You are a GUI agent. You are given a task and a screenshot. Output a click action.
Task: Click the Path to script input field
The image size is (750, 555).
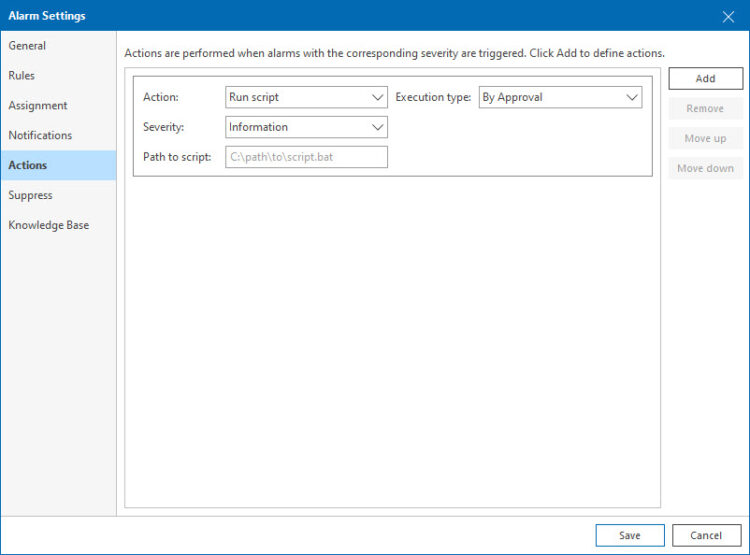pos(306,157)
